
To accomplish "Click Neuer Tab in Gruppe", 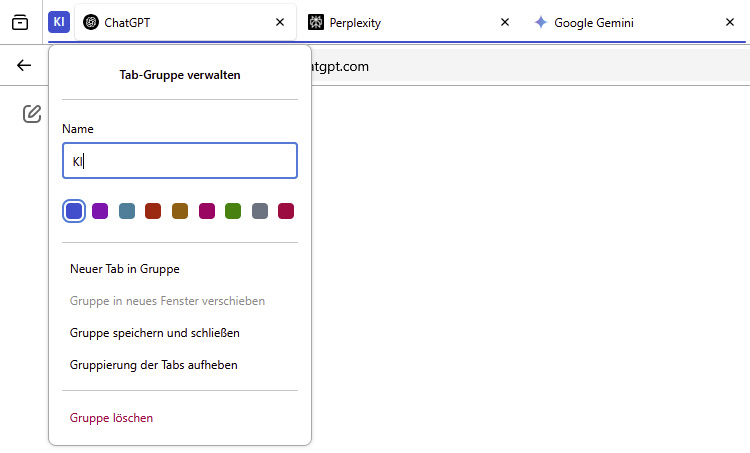I will point(125,269).
